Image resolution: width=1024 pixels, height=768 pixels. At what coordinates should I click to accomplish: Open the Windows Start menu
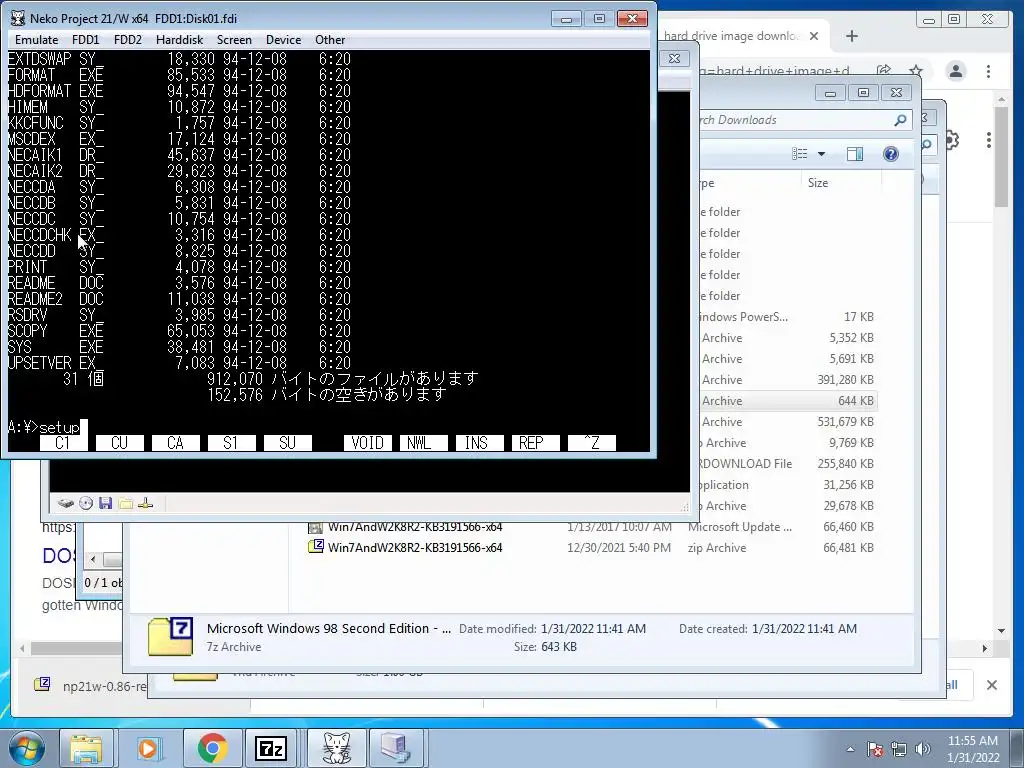click(x=27, y=748)
